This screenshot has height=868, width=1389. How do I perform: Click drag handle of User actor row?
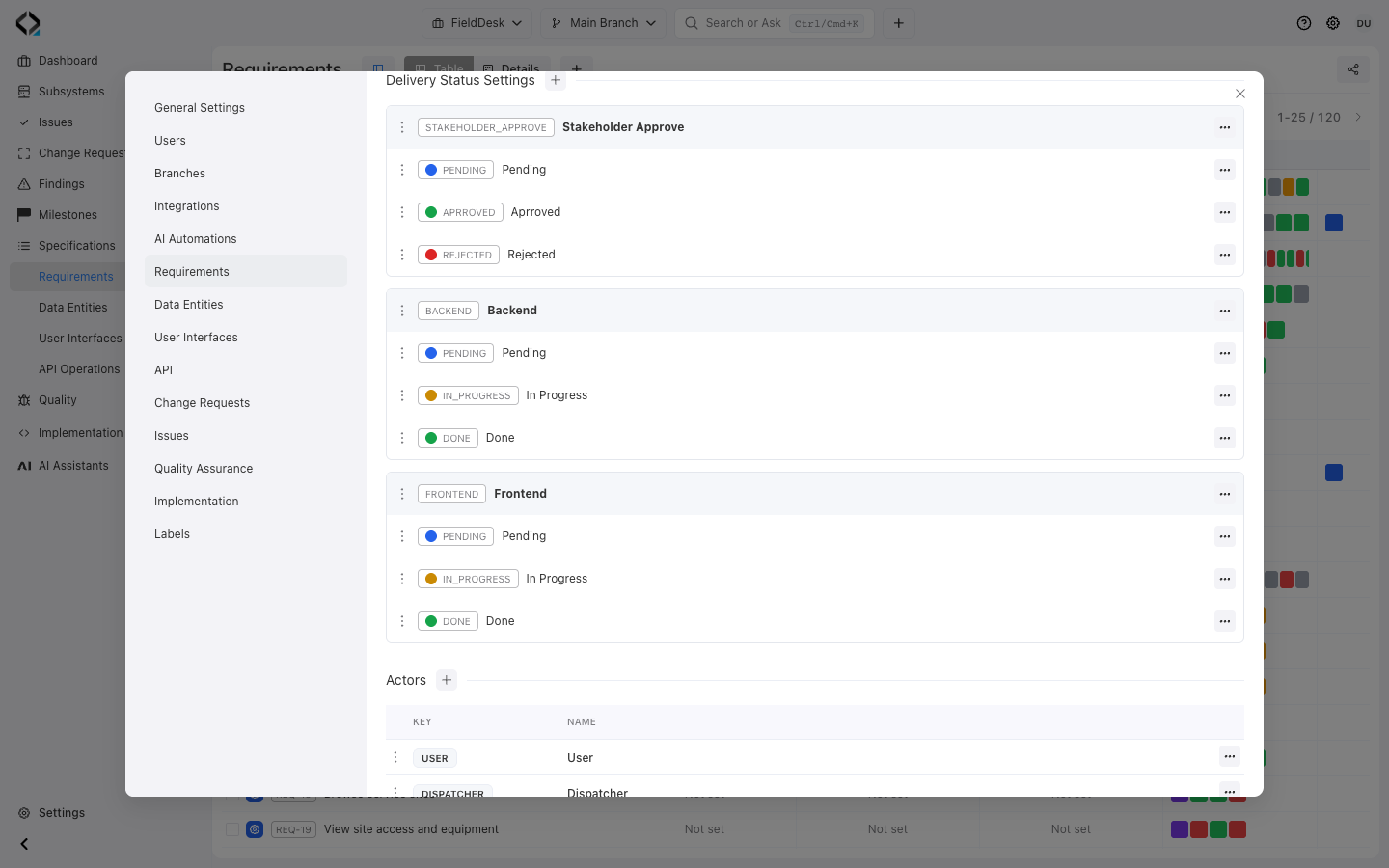[x=395, y=757]
